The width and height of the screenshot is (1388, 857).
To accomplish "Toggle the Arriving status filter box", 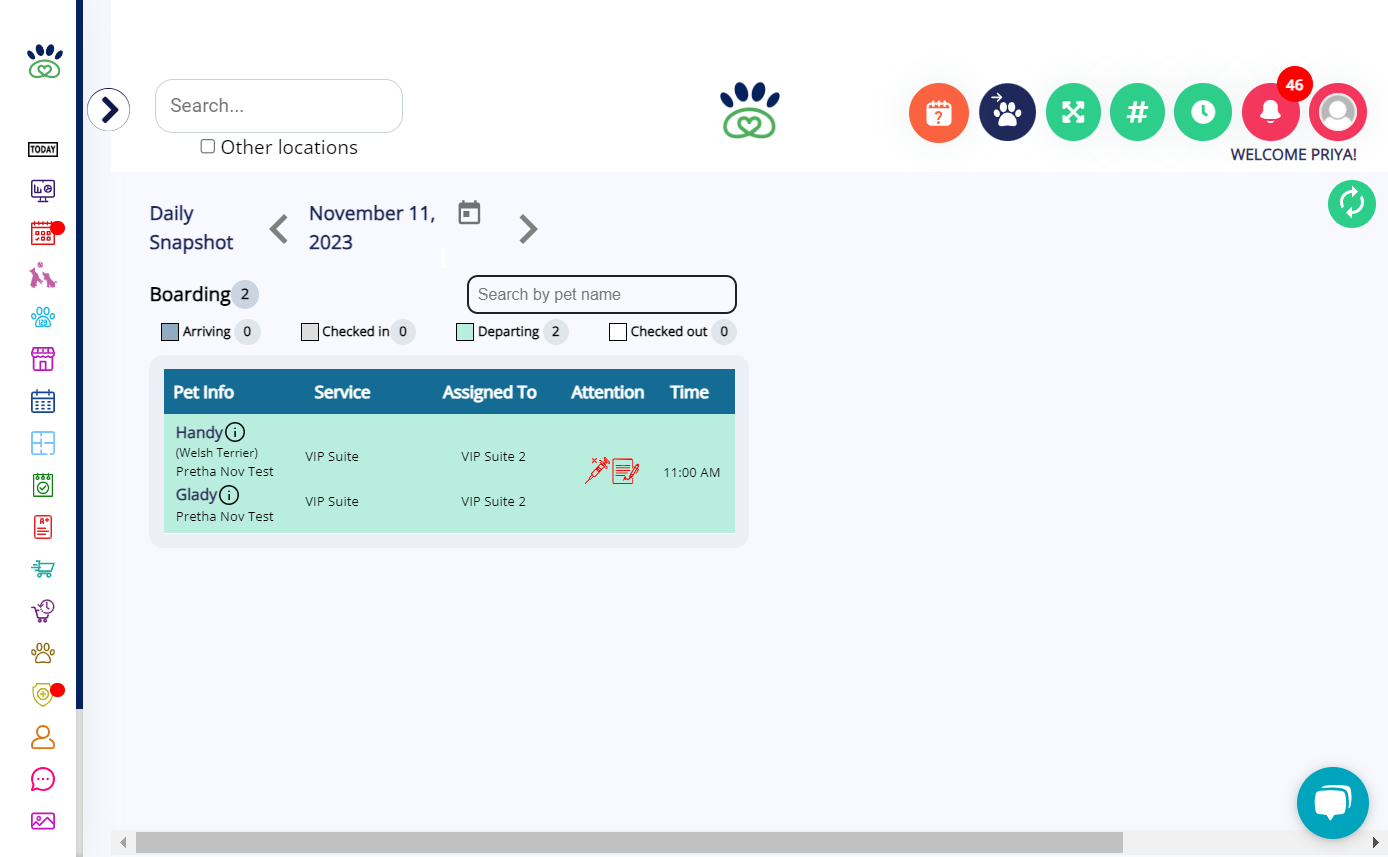I will coord(170,332).
